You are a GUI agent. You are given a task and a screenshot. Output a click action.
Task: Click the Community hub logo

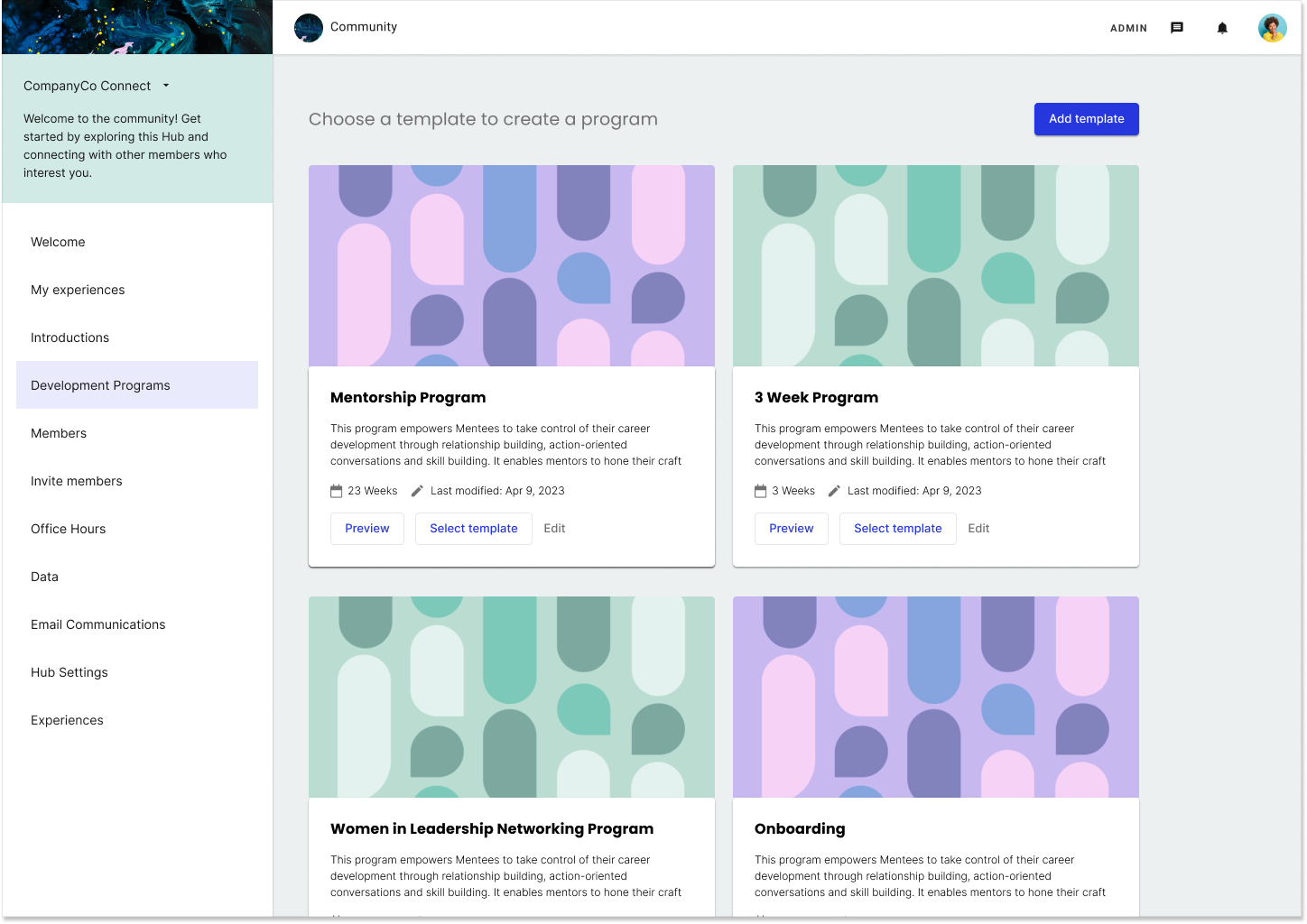point(308,27)
